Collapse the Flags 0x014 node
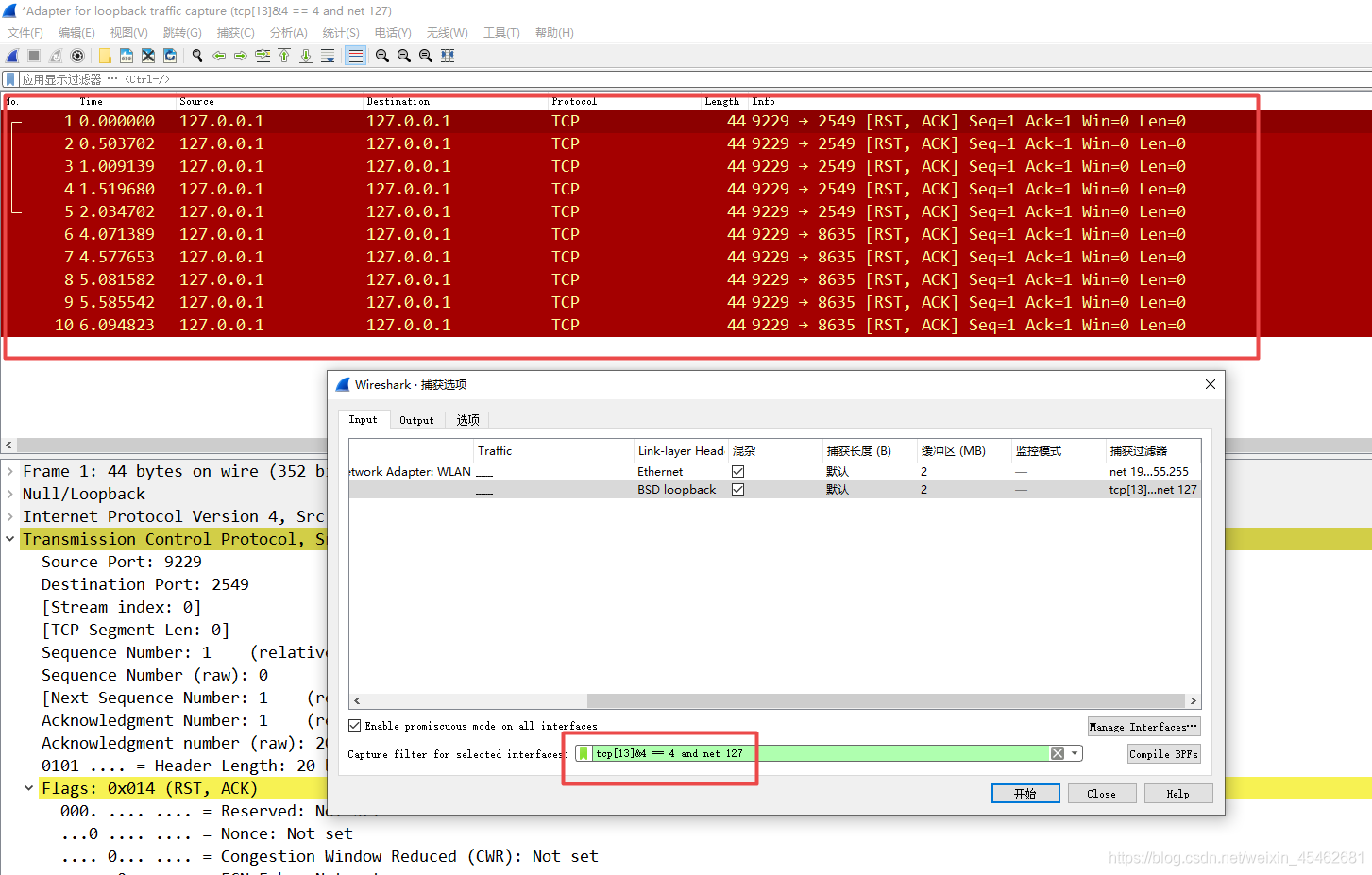 click(x=28, y=788)
